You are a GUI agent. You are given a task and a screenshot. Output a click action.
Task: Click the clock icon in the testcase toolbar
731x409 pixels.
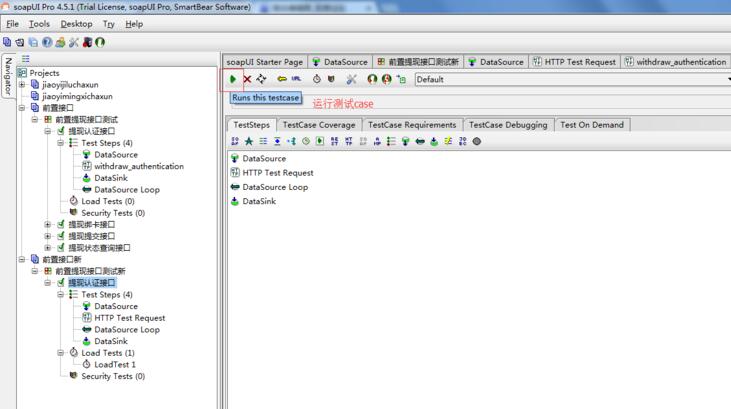tap(317, 79)
